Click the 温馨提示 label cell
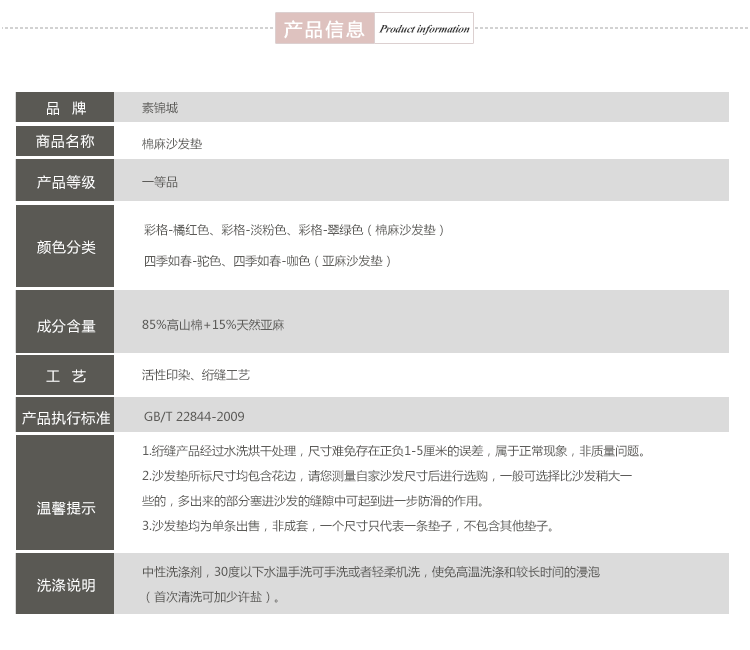Screen dimensions: 750x650 tap(65, 493)
